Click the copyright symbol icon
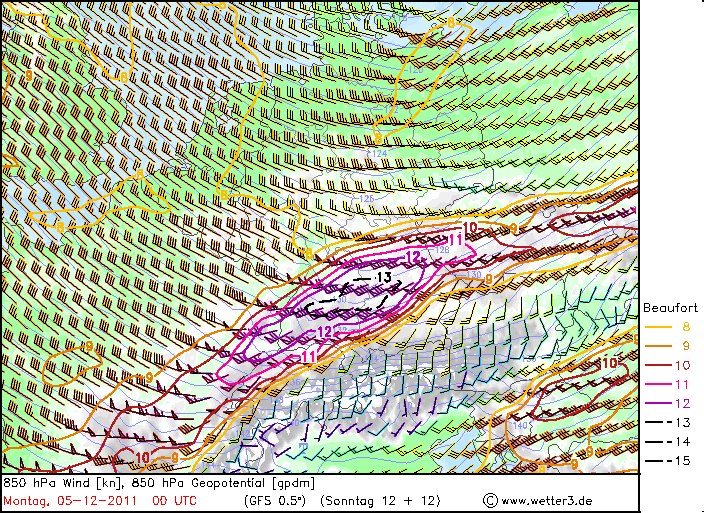The height and width of the screenshot is (513, 704). point(491,501)
